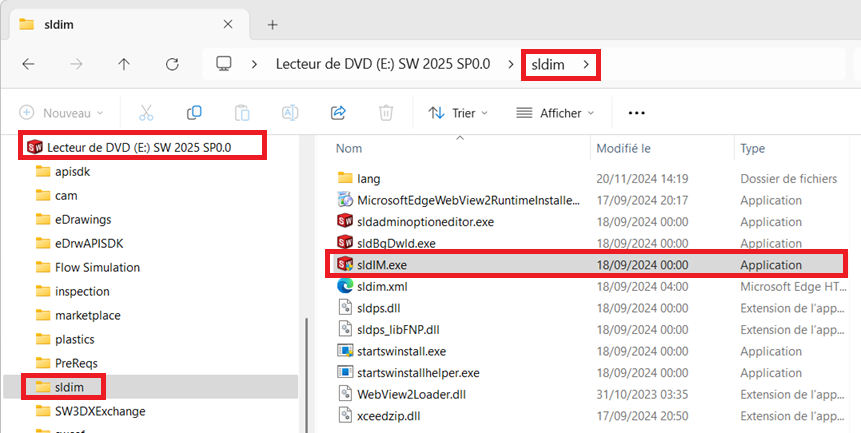This screenshot has height=433, width=861.
Task: Click sidebar vertical scrollbar
Action: 306,375
